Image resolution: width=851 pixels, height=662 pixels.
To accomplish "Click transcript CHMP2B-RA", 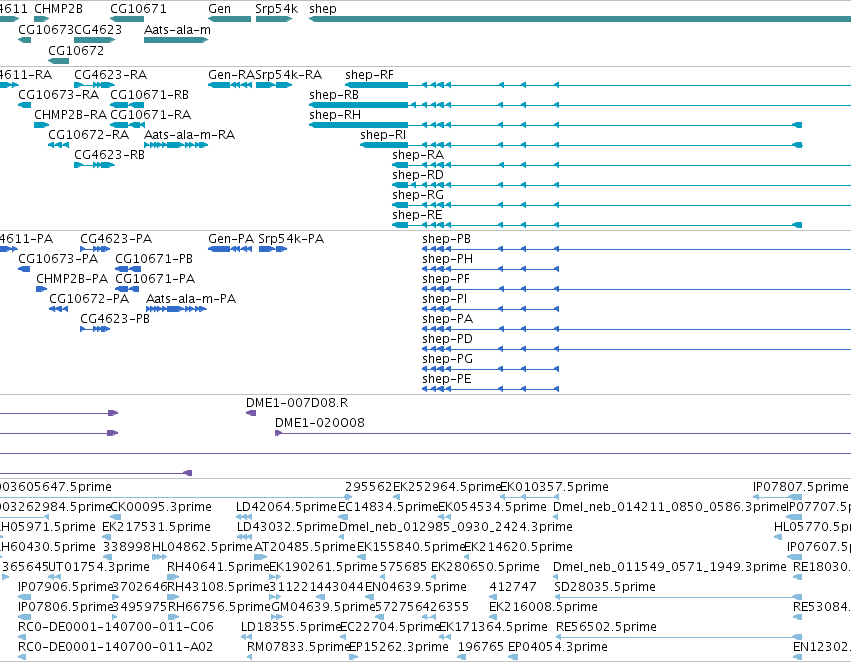I will pyautogui.click(x=42, y=125).
